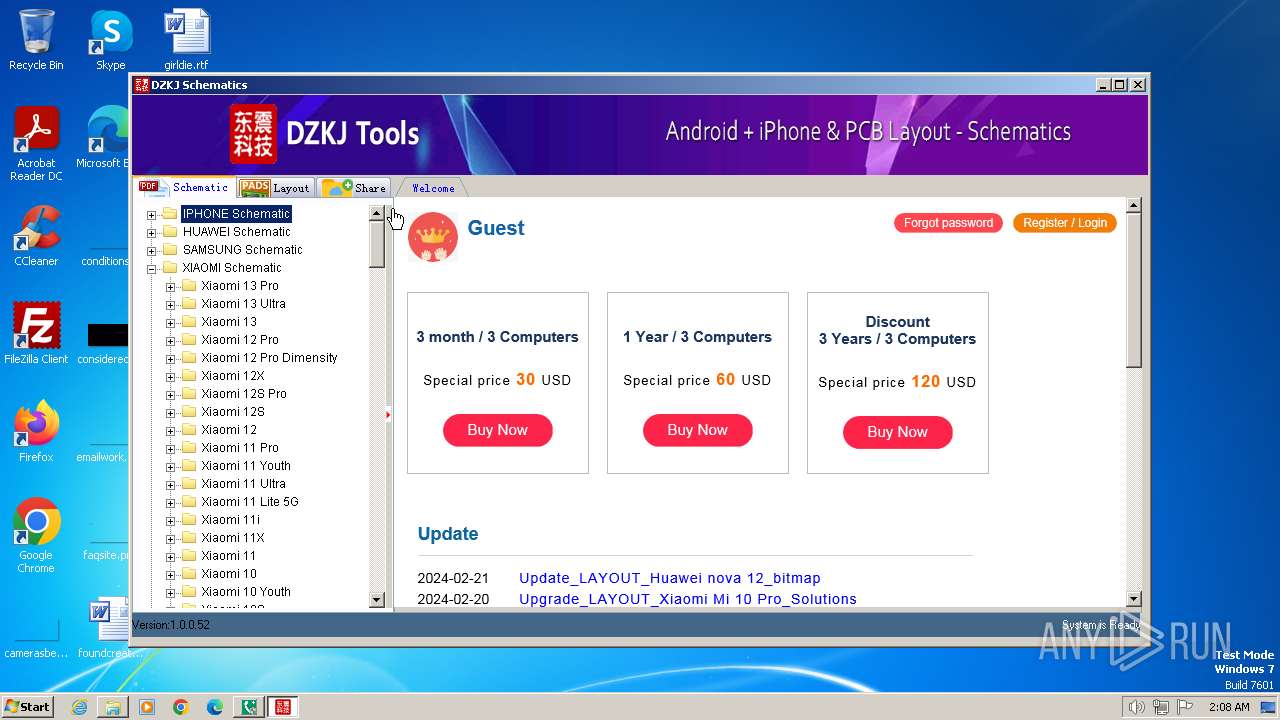Click the taskbar clock showing 2:08 AM
Image resolution: width=1280 pixels, height=720 pixels.
point(1229,707)
